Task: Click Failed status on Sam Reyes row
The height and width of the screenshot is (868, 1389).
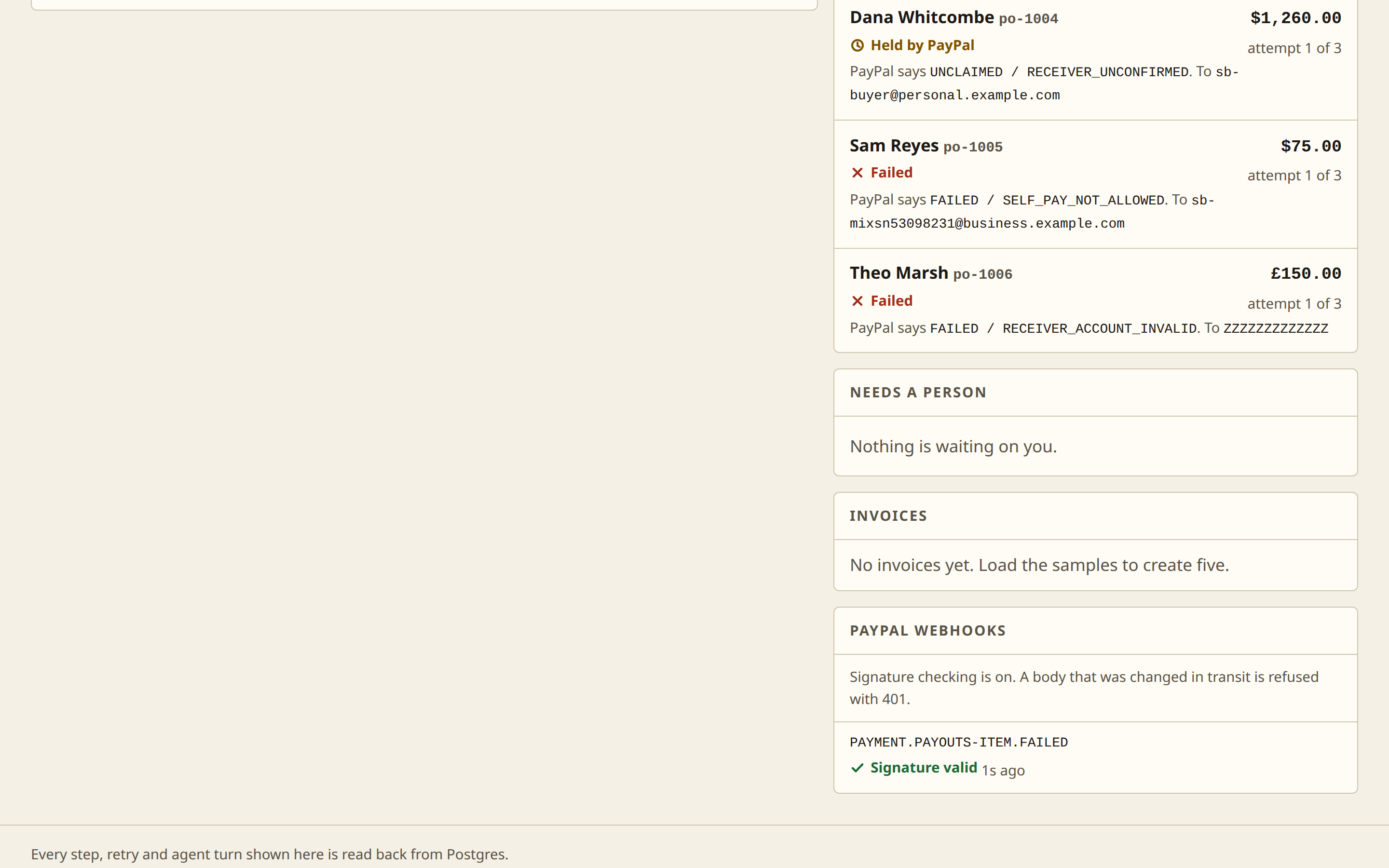Action: (x=891, y=173)
